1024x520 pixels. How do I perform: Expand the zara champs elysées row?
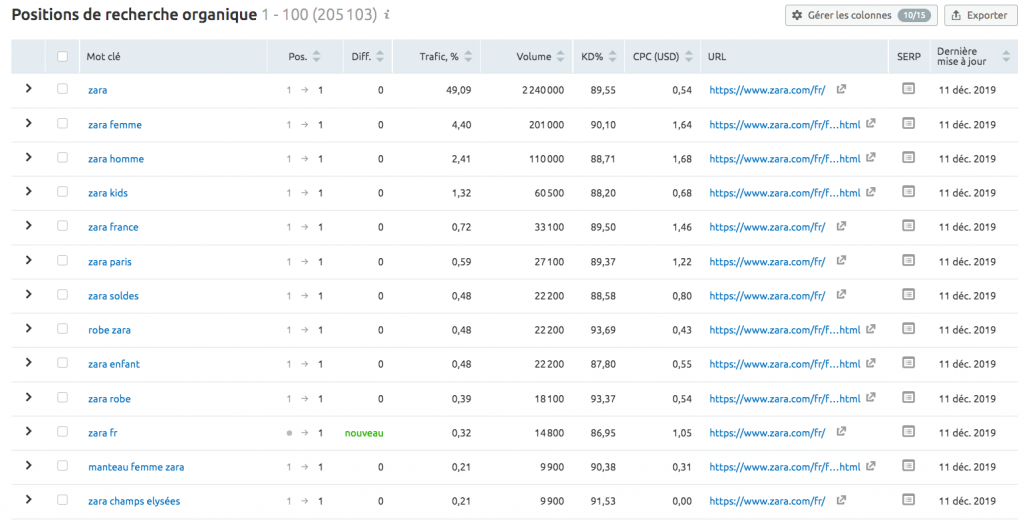tap(28, 500)
